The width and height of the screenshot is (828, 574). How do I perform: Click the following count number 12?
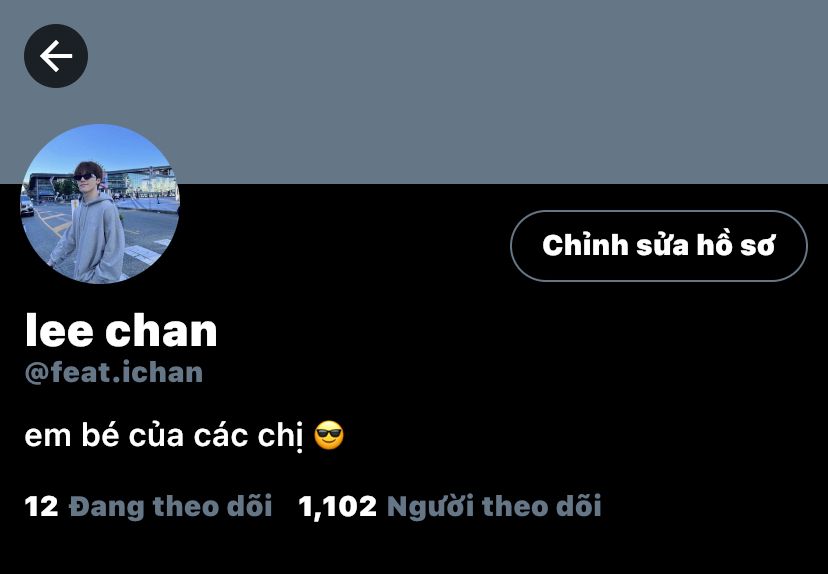[41, 506]
